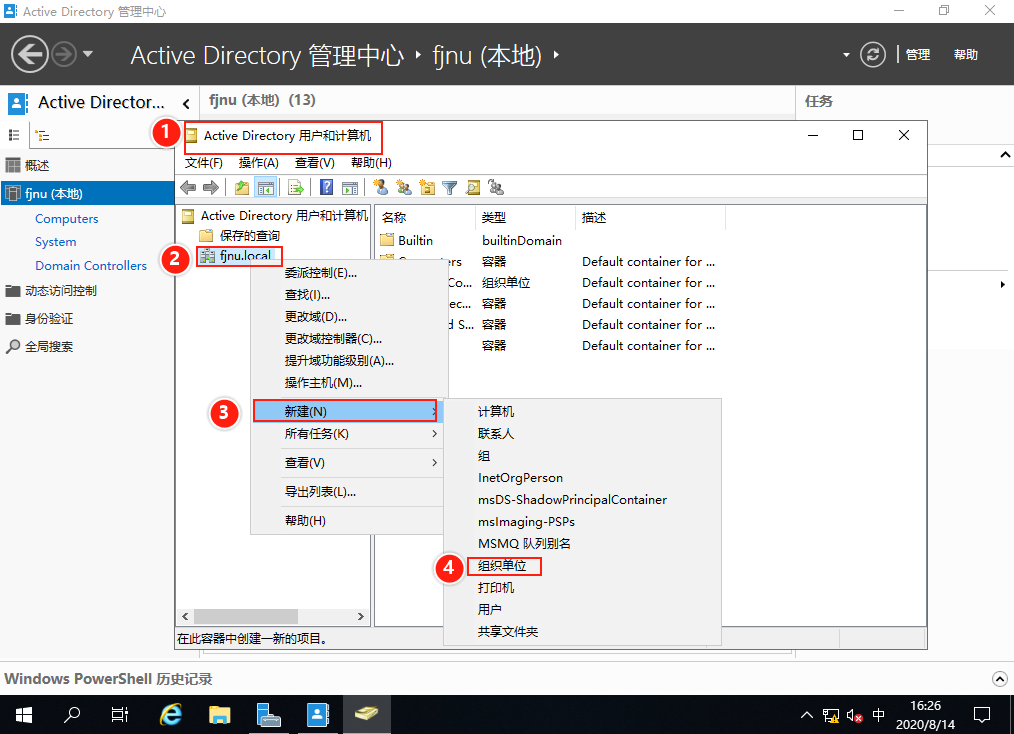Open taskbar search magnifier
Screen dimensions: 1014x734
click(72, 715)
